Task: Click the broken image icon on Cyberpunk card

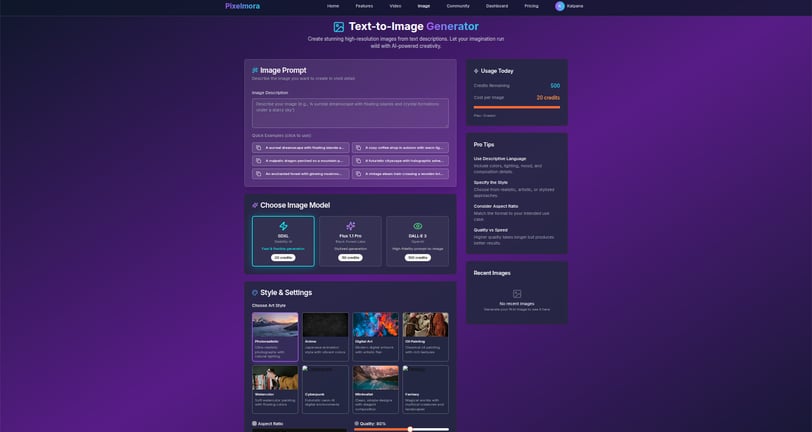Action: (306, 369)
